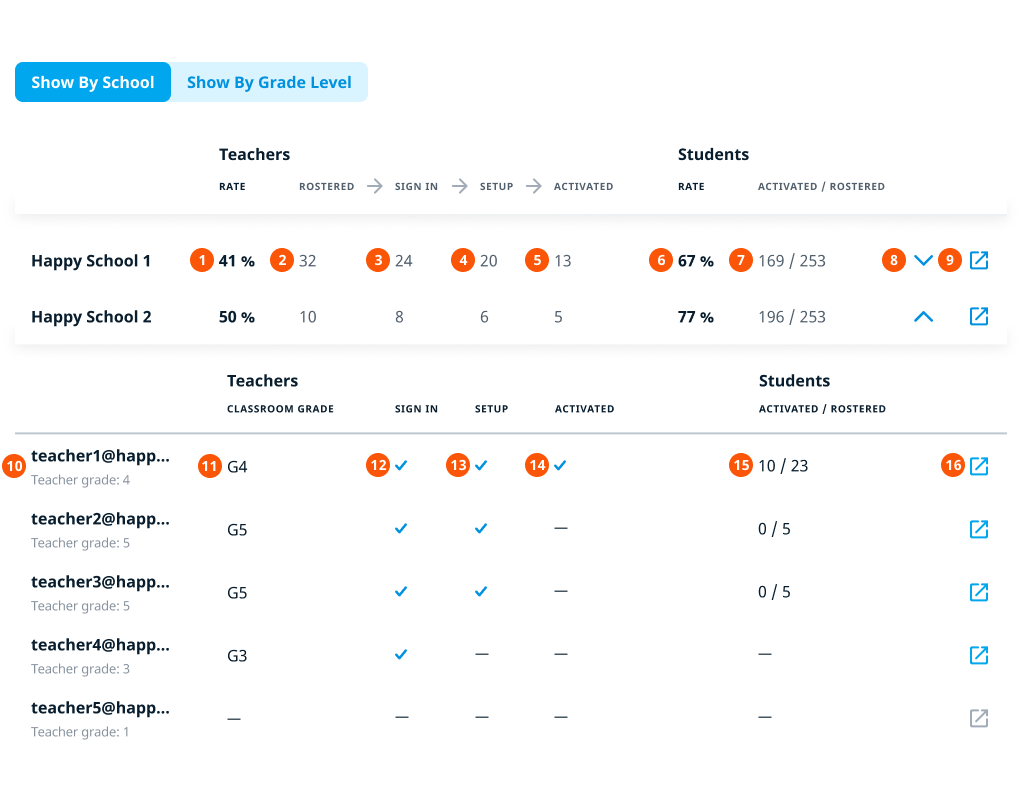Open teacher3 external link icon
The width and height of the screenshot is (1022, 800).
pyautogui.click(x=979, y=592)
